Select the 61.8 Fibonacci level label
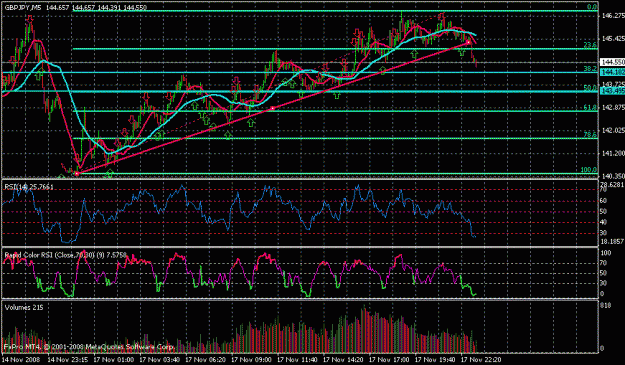 (x=590, y=107)
